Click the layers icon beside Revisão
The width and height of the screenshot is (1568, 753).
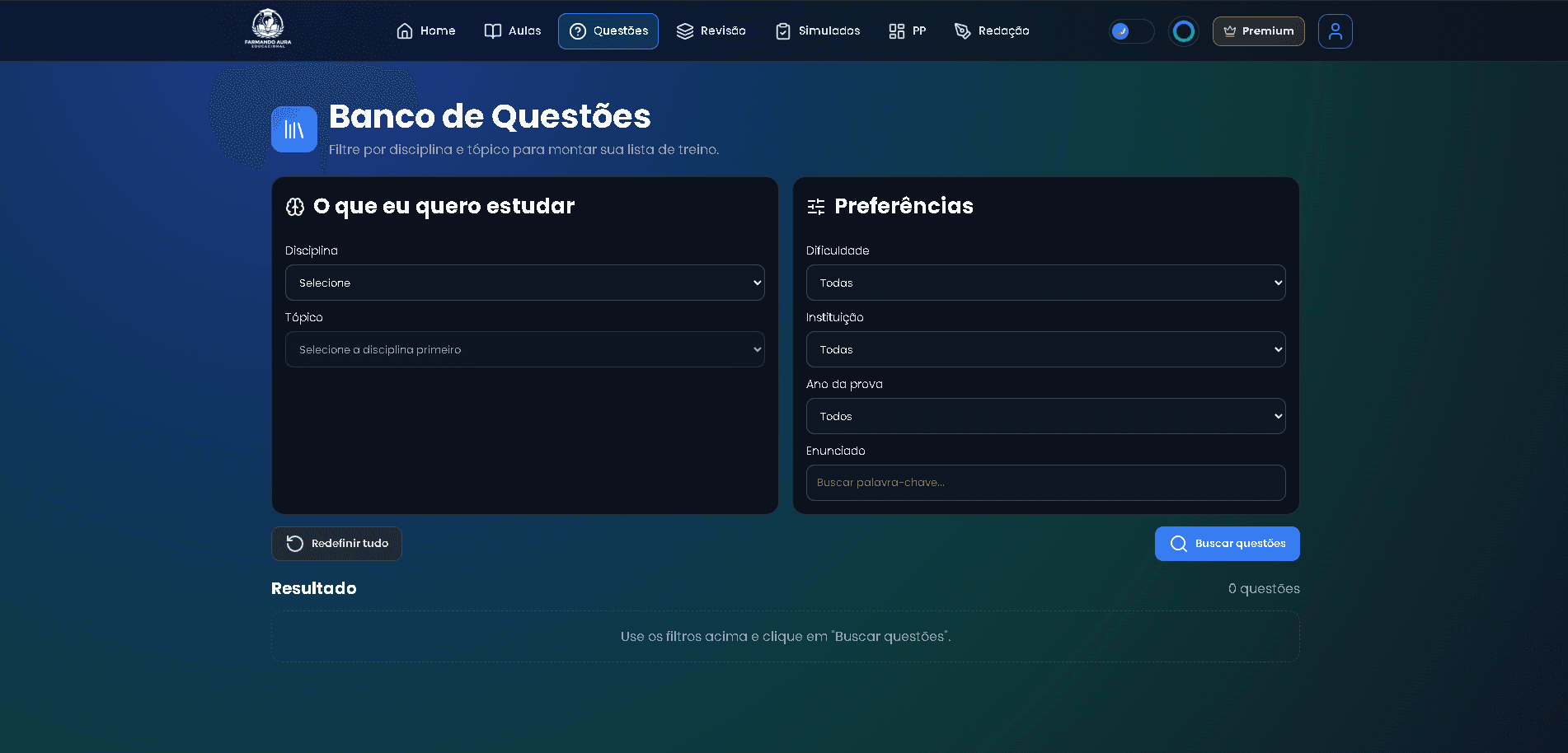684,30
